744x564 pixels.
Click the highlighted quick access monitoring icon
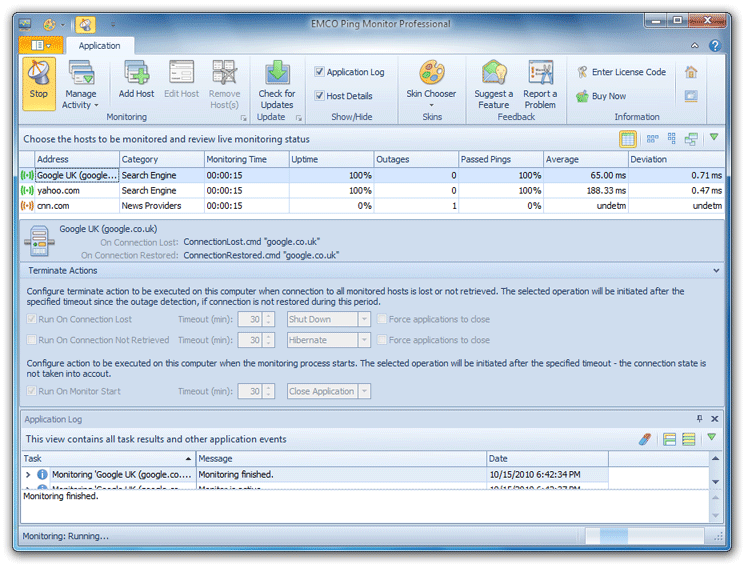point(85,24)
